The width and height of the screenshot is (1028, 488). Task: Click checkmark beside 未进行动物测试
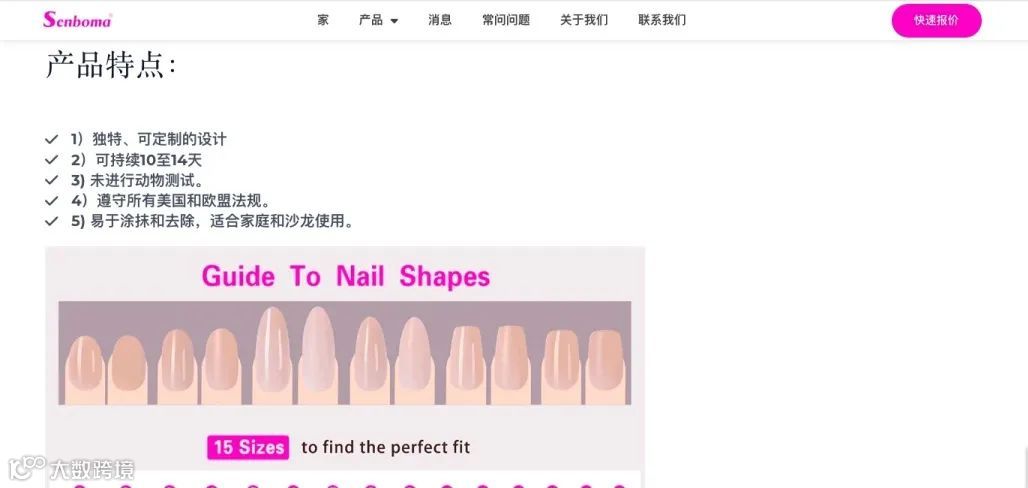(x=52, y=180)
